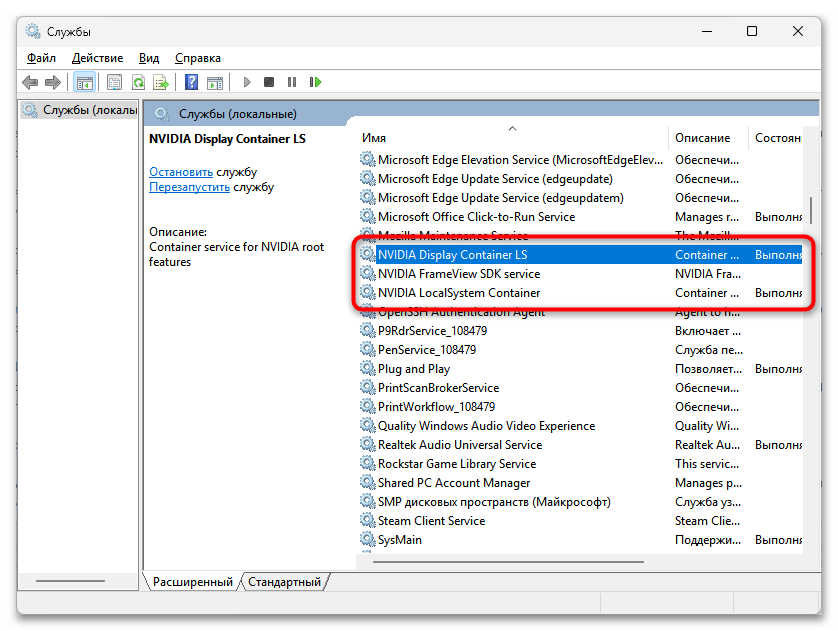The width and height of the screenshot is (838, 631).
Task: Click the Refresh toolbar icon
Action: click(x=138, y=82)
